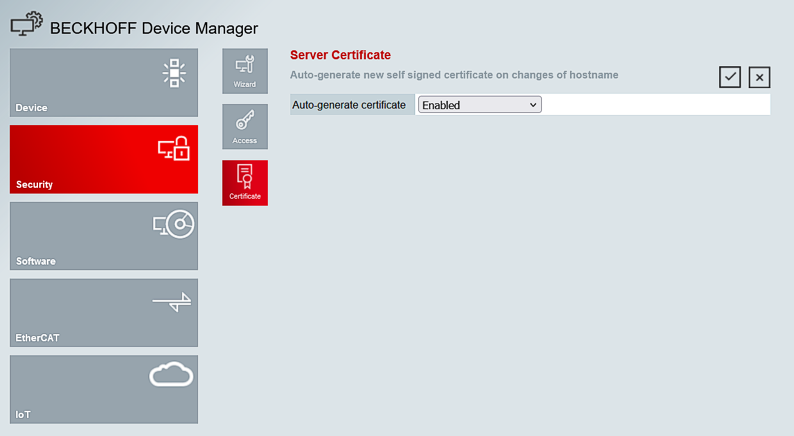Select the Certificate sub-page icon
Viewport: 794px width, 436px height.
click(x=245, y=183)
